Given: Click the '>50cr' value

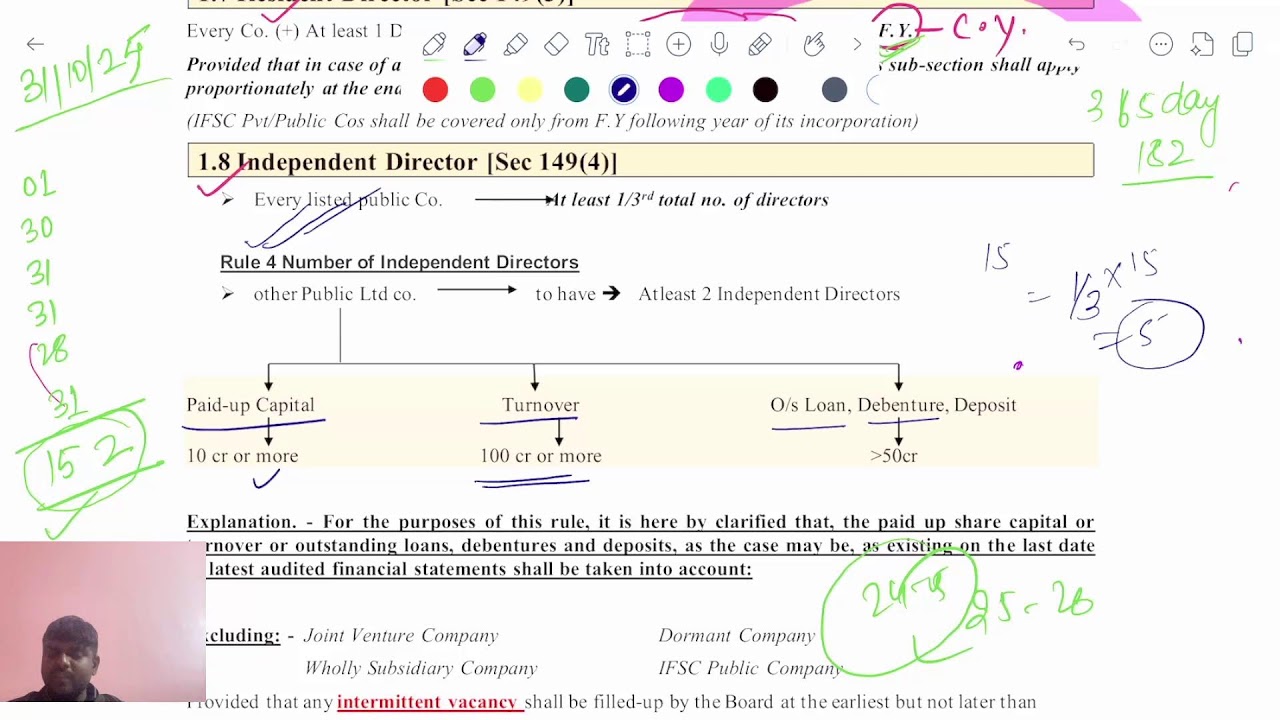Looking at the screenshot, I should [893, 456].
